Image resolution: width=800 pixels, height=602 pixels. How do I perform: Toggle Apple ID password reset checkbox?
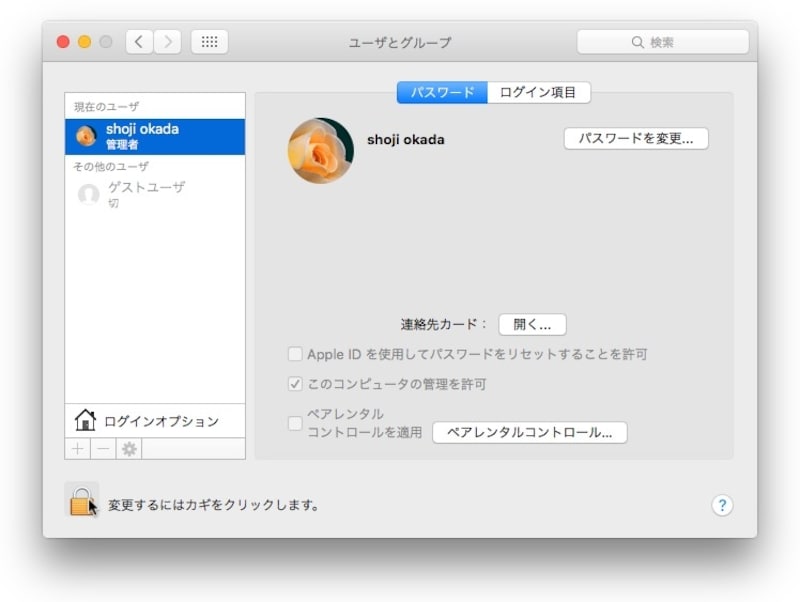(x=295, y=354)
